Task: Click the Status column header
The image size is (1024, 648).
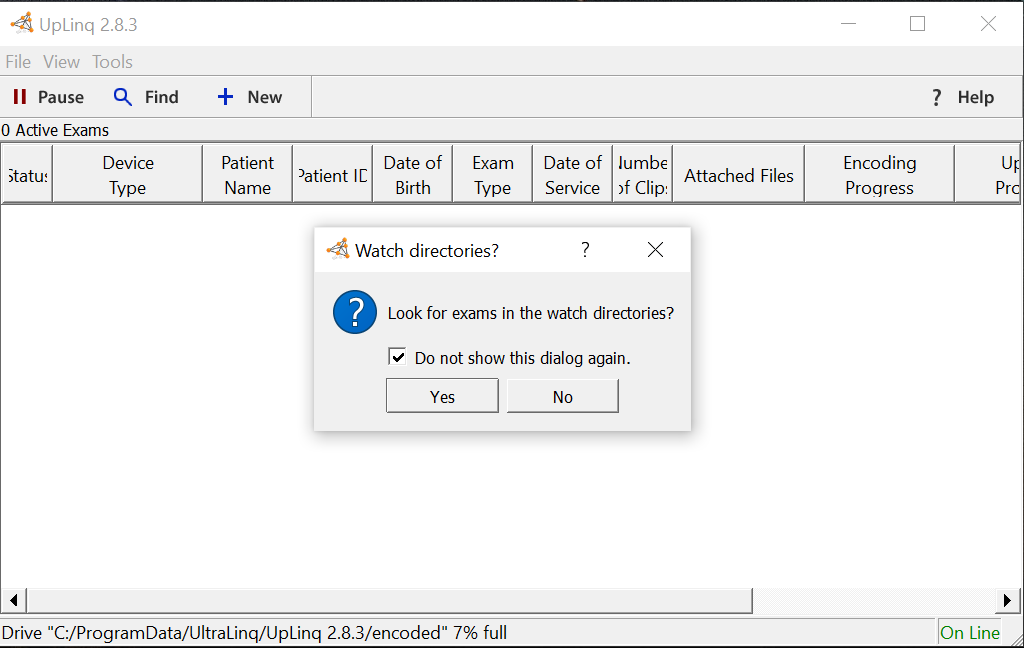Action: [27, 175]
